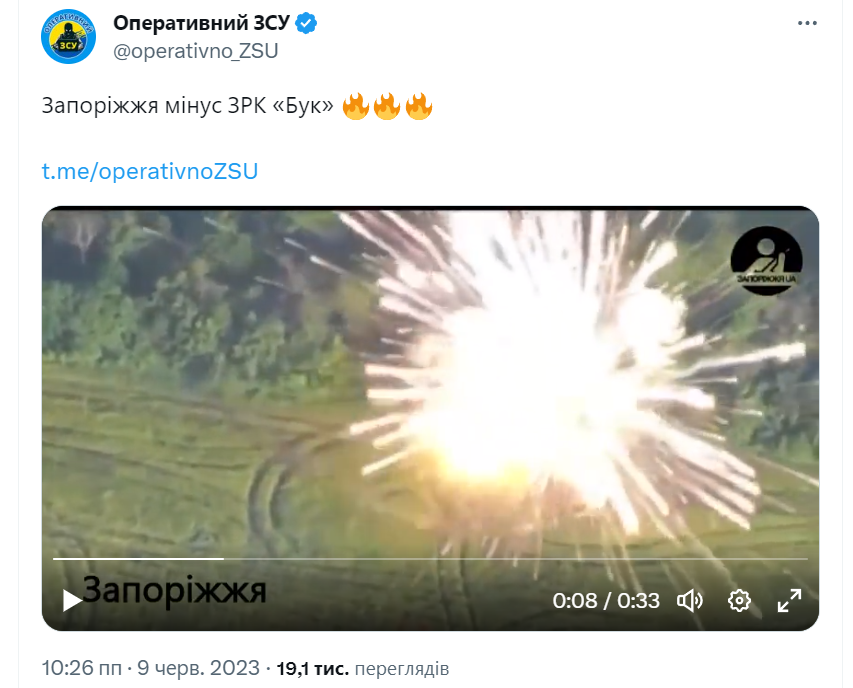Open the tweet timestamp 10:26 пп
This screenshot has height=688, width=853.
pyautogui.click(x=82, y=668)
